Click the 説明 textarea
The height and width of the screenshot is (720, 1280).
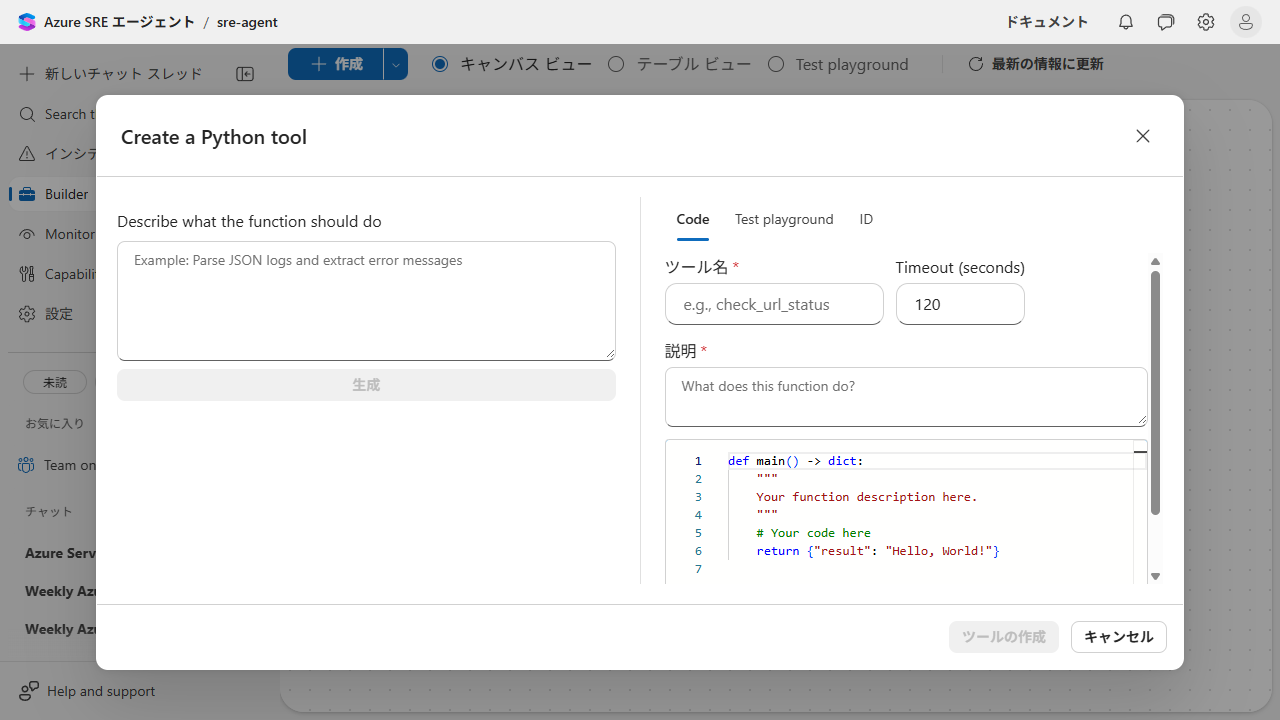pyautogui.click(x=906, y=397)
